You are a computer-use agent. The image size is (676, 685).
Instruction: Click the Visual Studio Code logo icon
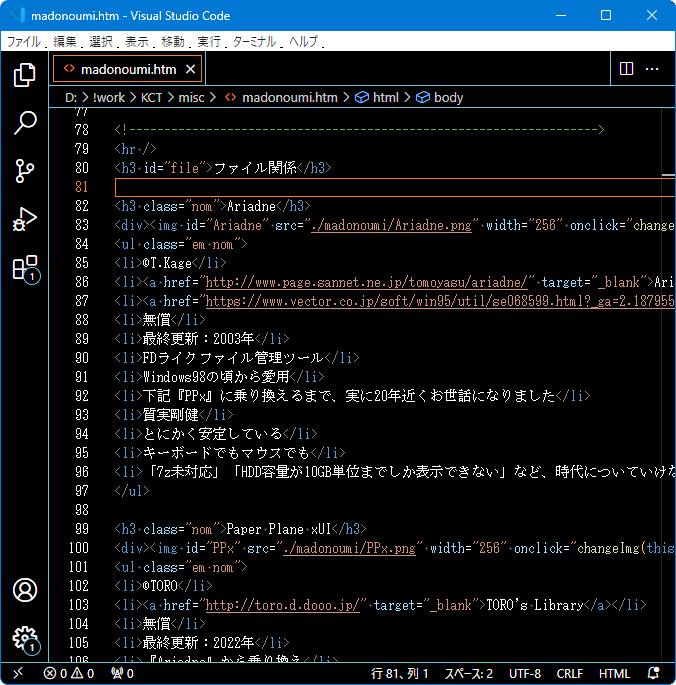click(16, 15)
